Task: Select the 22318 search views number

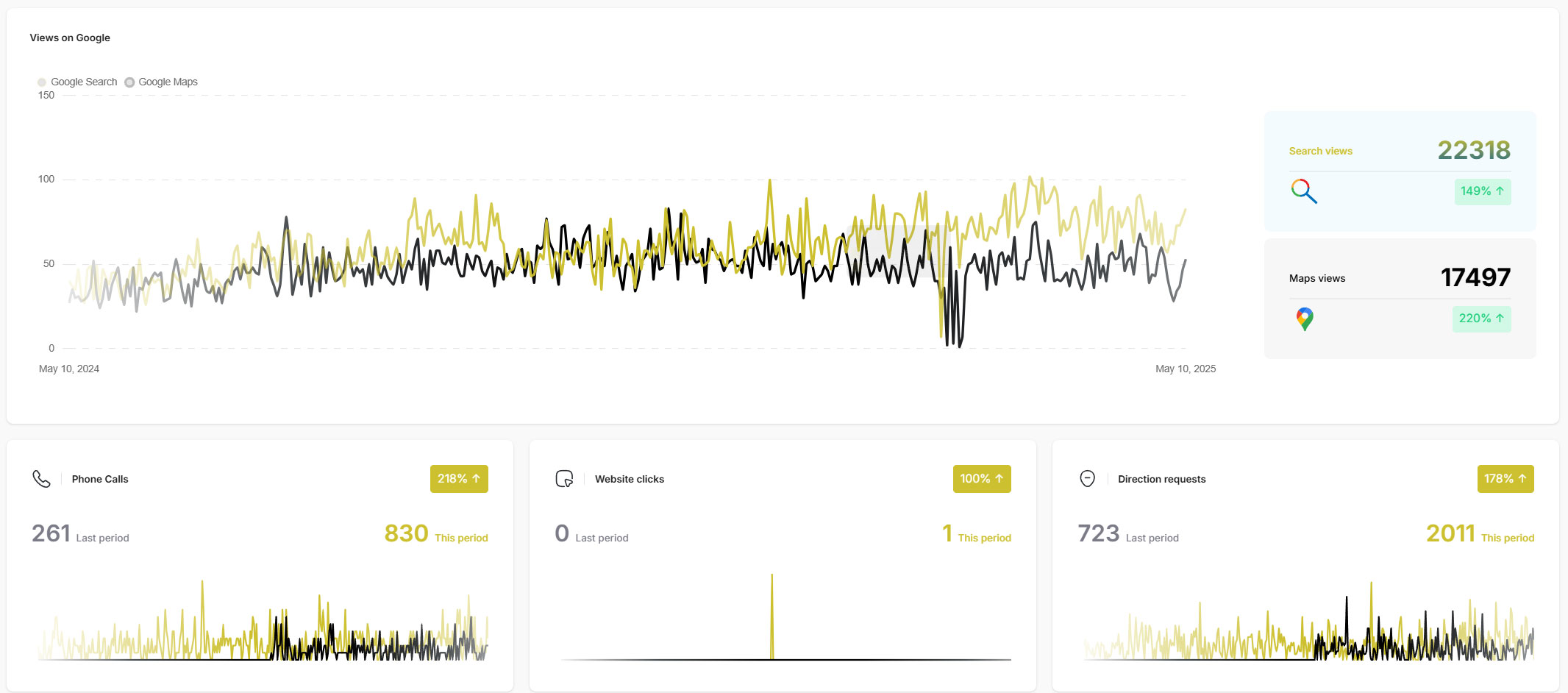Action: click(1473, 151)
